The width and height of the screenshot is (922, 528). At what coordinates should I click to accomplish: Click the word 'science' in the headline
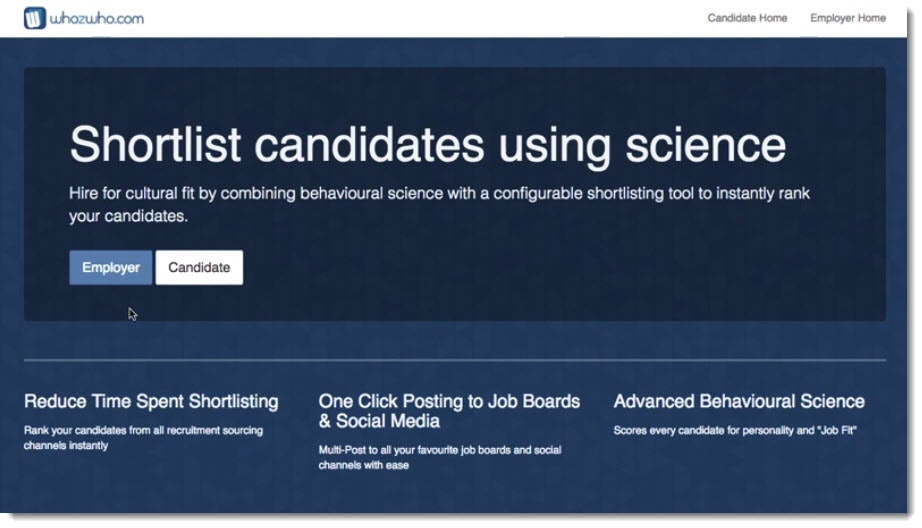[x=706, y=145]
